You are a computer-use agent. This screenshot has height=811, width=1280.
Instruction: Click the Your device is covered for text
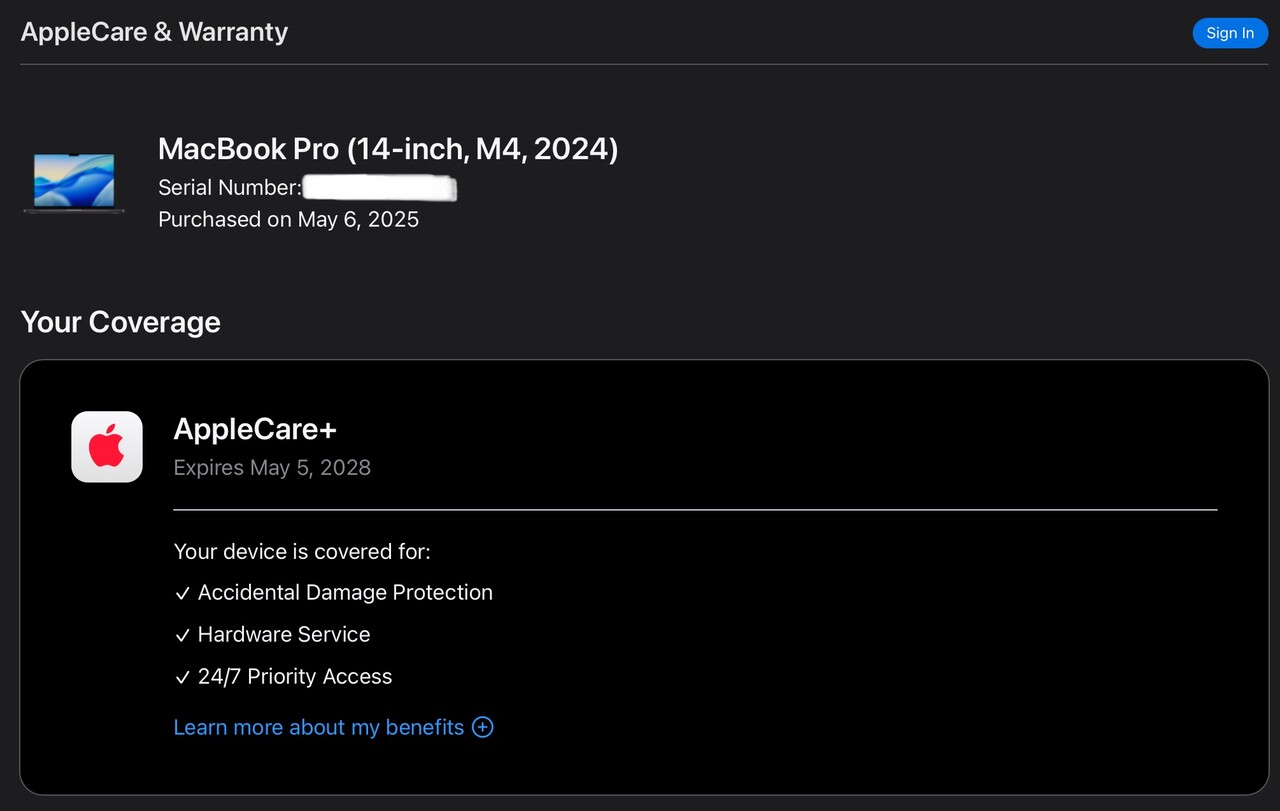(302, 551)
